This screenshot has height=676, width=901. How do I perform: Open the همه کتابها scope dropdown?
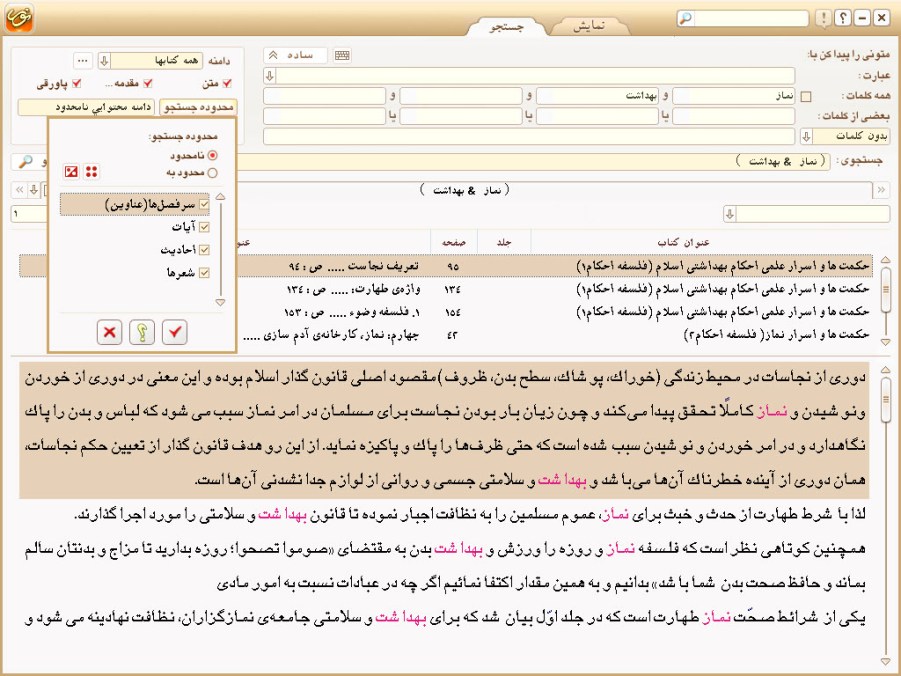pyautogui.click(x=104, y=60)
